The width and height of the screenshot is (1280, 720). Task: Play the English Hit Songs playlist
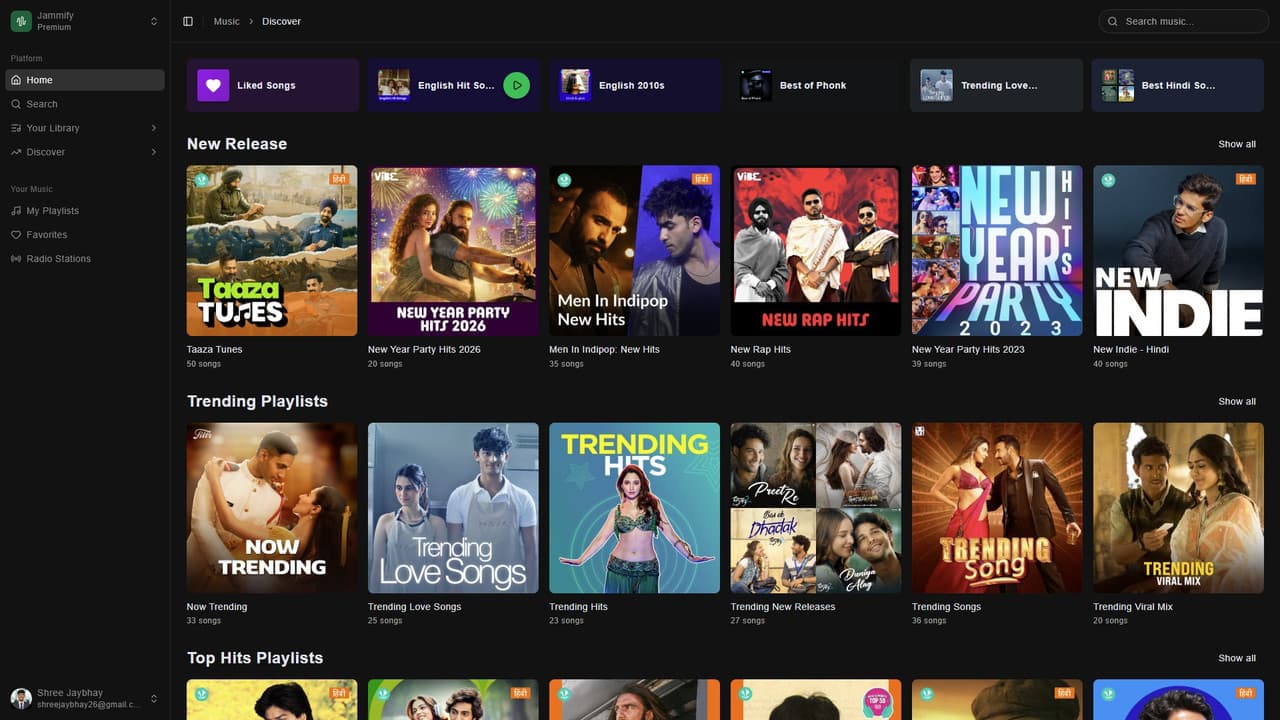pos(516,85)
